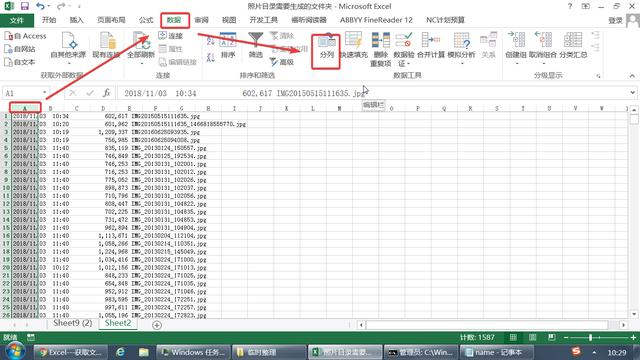Zoom in with the plus button
Image resolution: width=640 pixels, height=360 pixels.
[633, 338]
